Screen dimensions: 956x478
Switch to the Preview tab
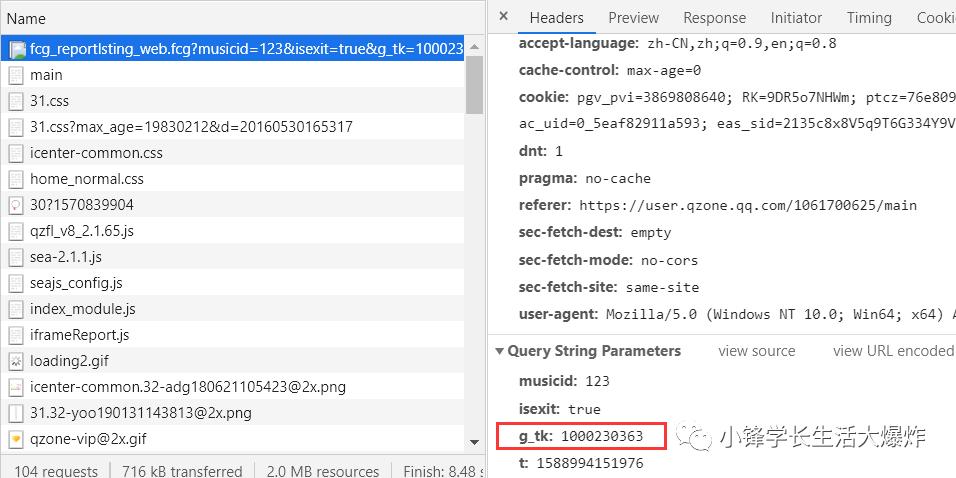pos(633,18)
